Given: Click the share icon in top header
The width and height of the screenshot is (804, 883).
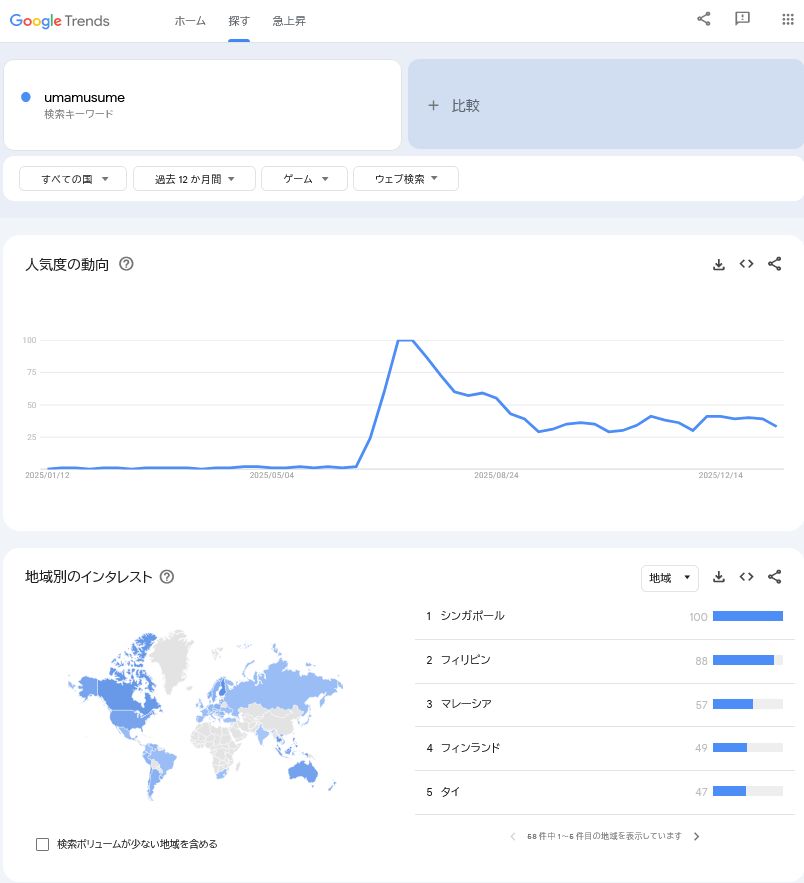Looking at the screenshot, I should click(704, 19).
